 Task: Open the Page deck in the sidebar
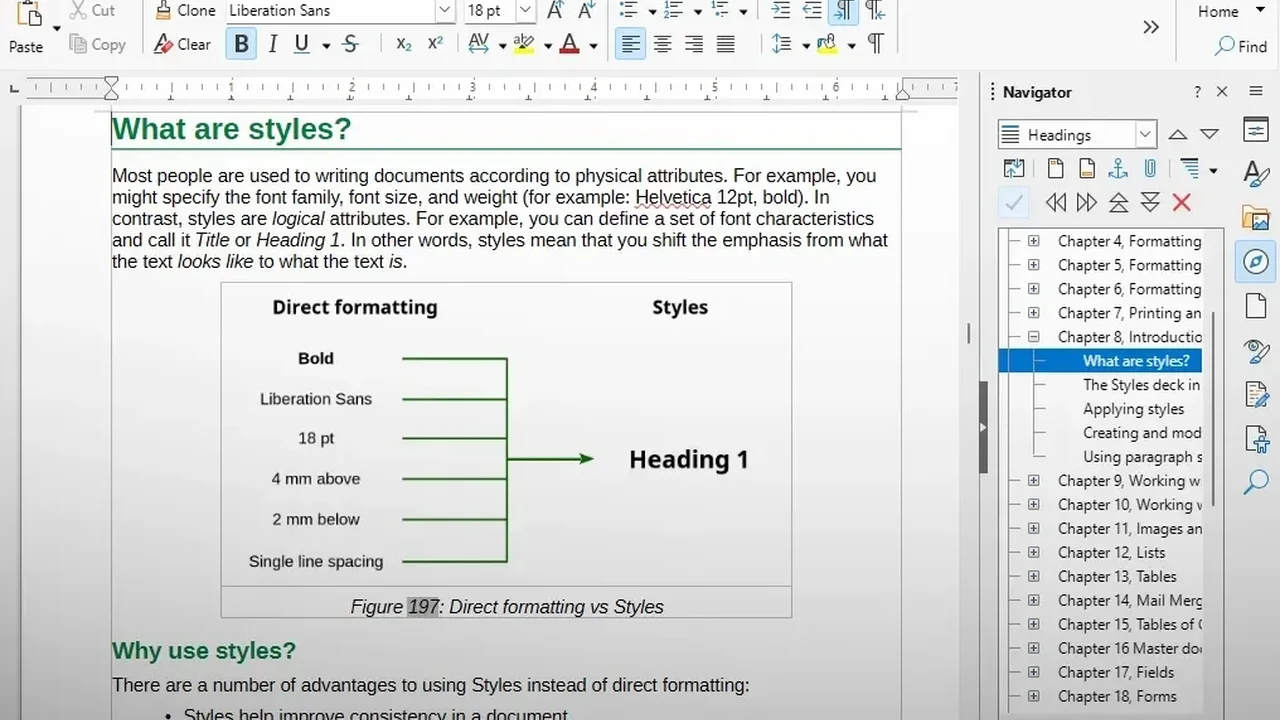click(1256, 305)
